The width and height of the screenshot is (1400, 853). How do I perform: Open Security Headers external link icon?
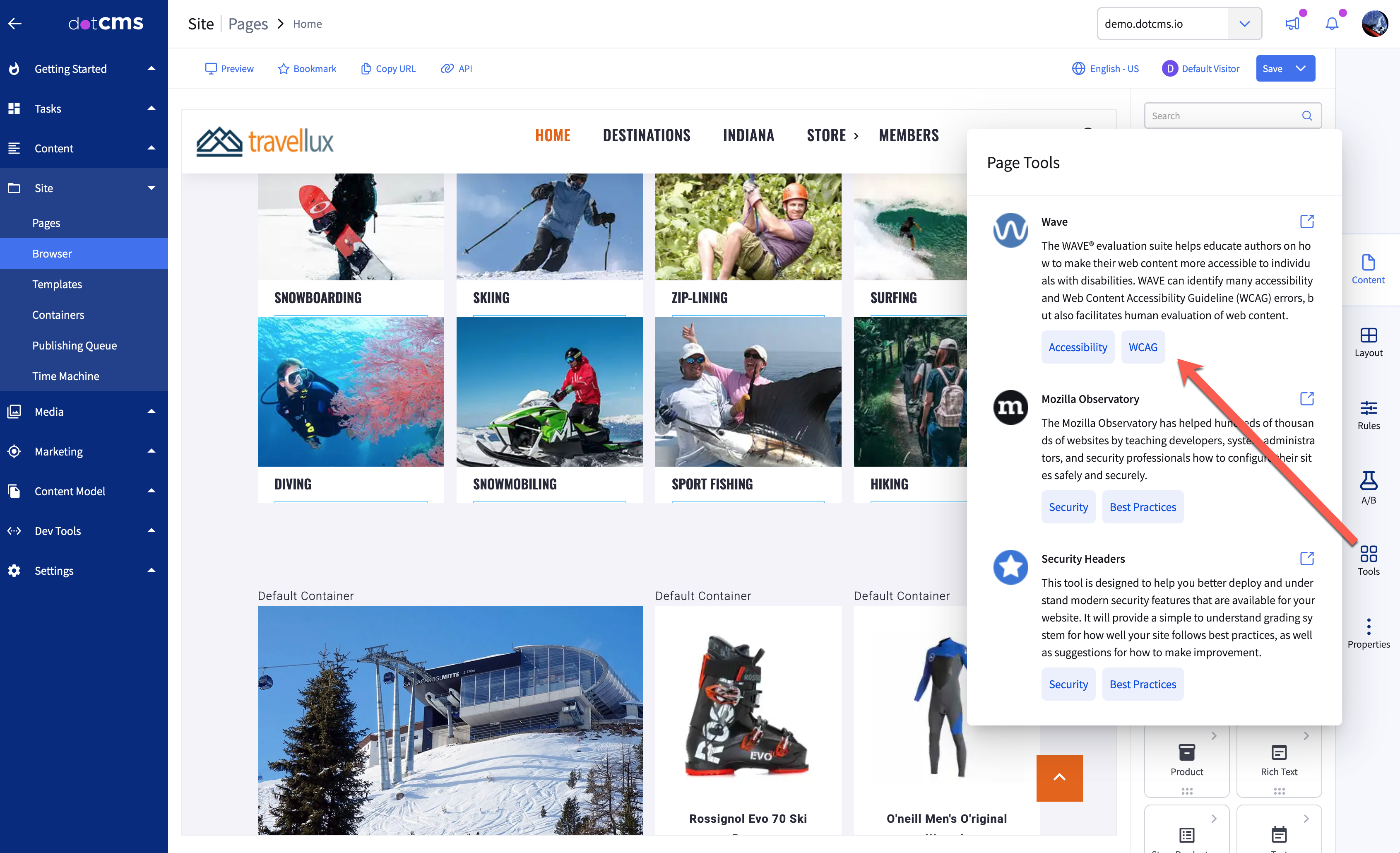click(1306, 559)
